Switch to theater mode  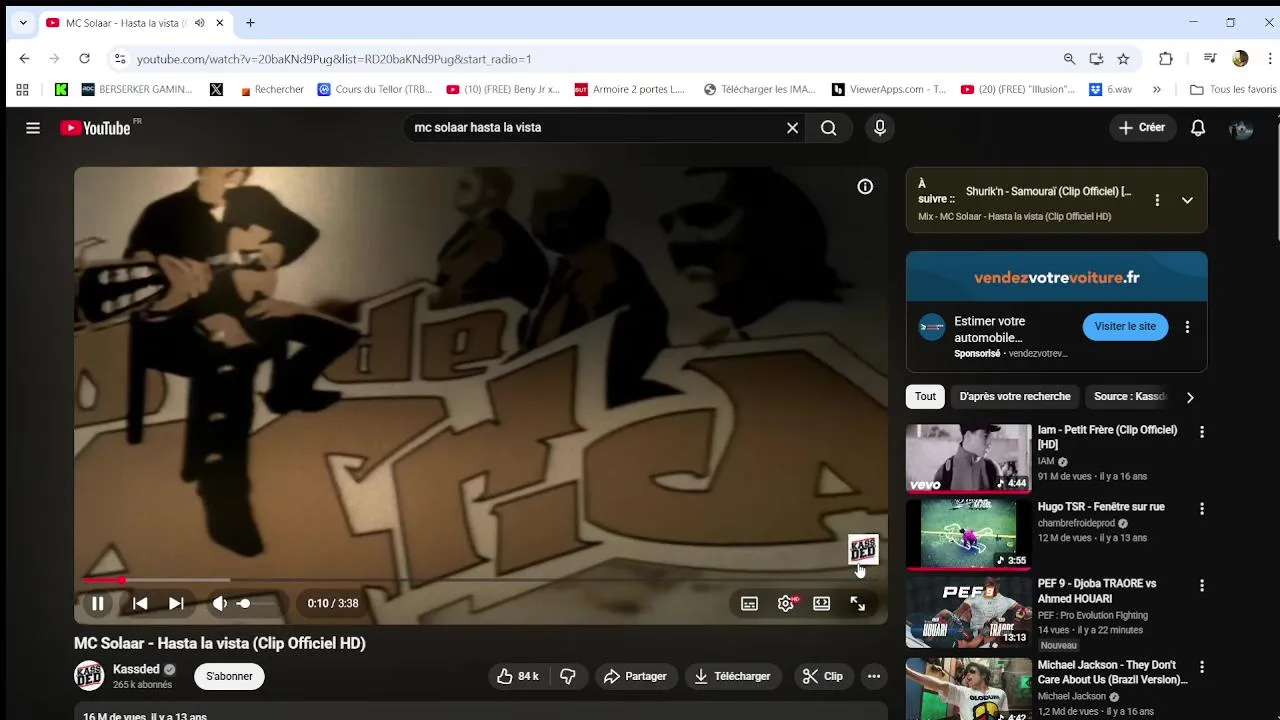pyautogui.click(x=821, y=603)
